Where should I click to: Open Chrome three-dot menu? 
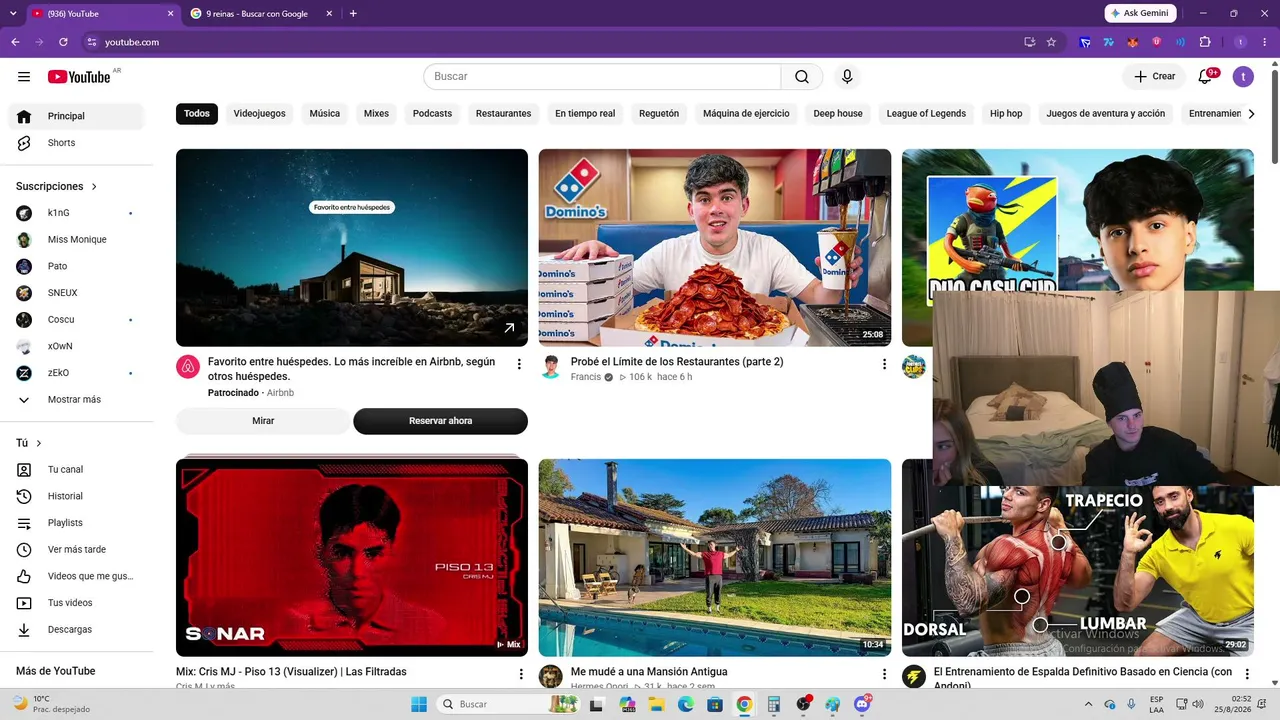click(x=1265, y=42)
